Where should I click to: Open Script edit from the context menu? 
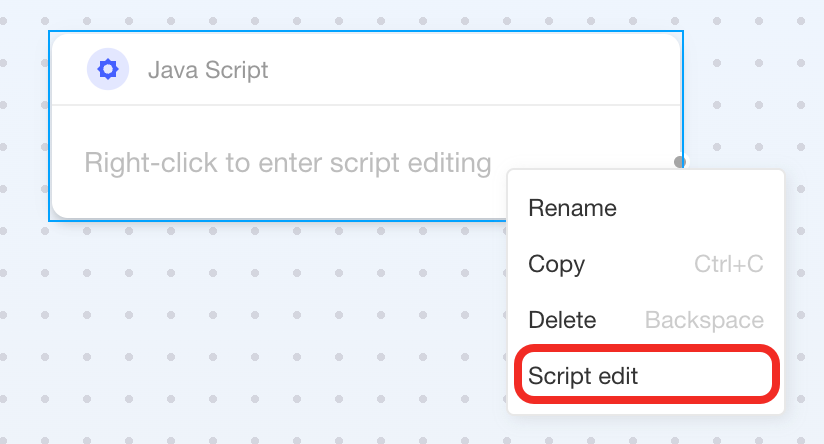coord(584,377)
